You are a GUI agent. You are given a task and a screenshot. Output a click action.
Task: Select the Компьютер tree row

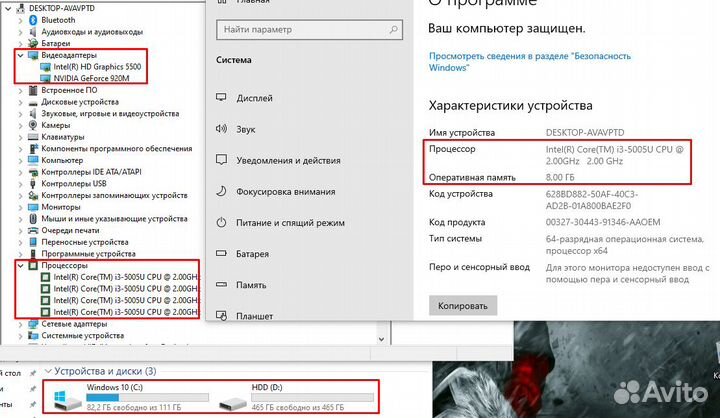coord(62,160)
